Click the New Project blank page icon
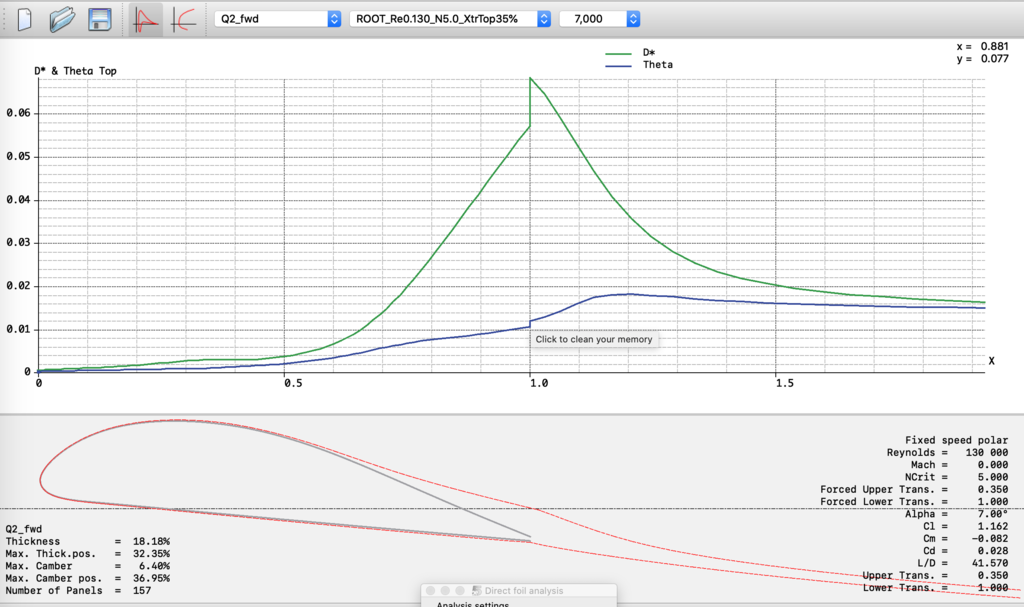1024x607 pixels. (25, 19)
